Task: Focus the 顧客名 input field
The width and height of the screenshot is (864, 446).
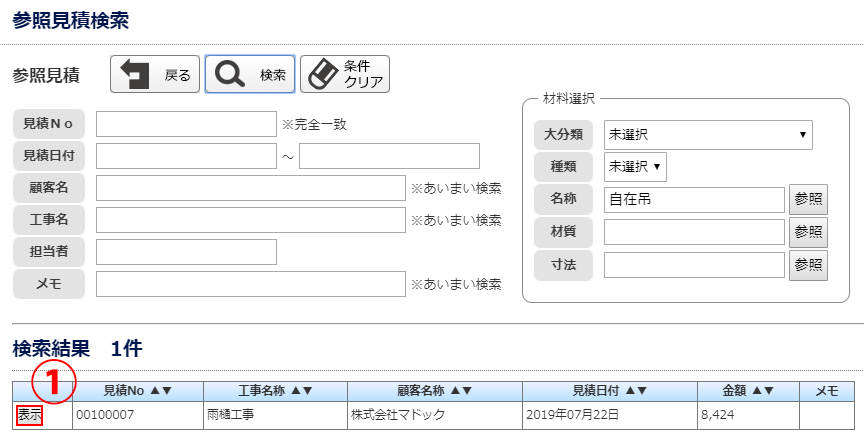Action: point(250,188)
